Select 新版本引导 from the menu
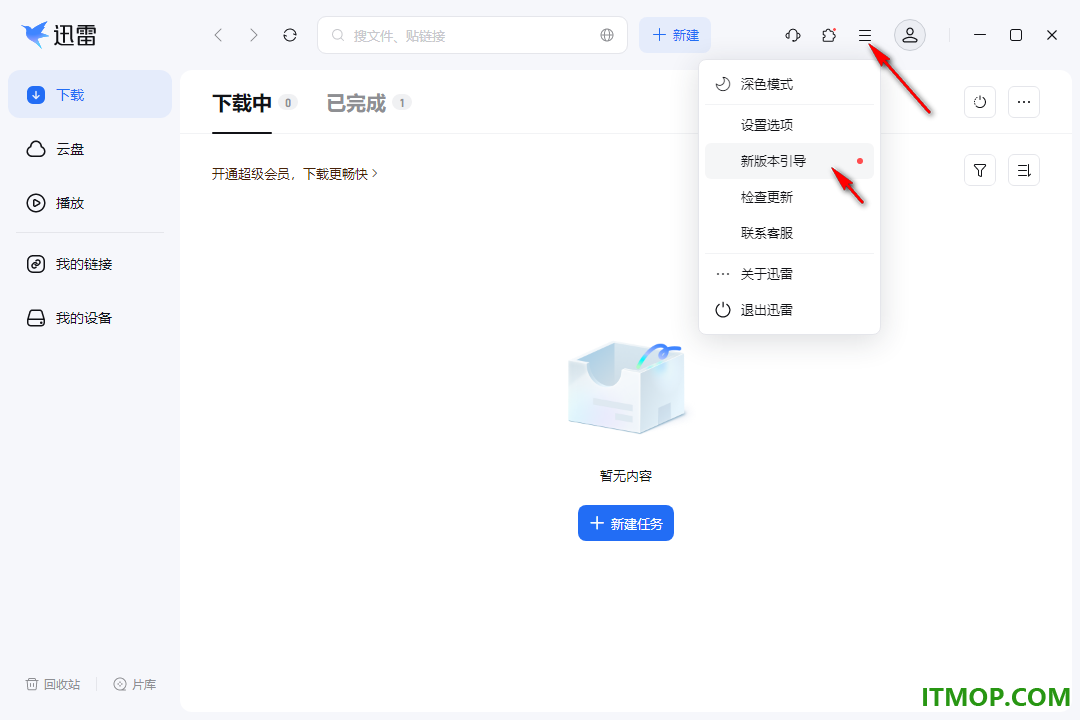Screen dimensions: 1080x720 [789, 161]
